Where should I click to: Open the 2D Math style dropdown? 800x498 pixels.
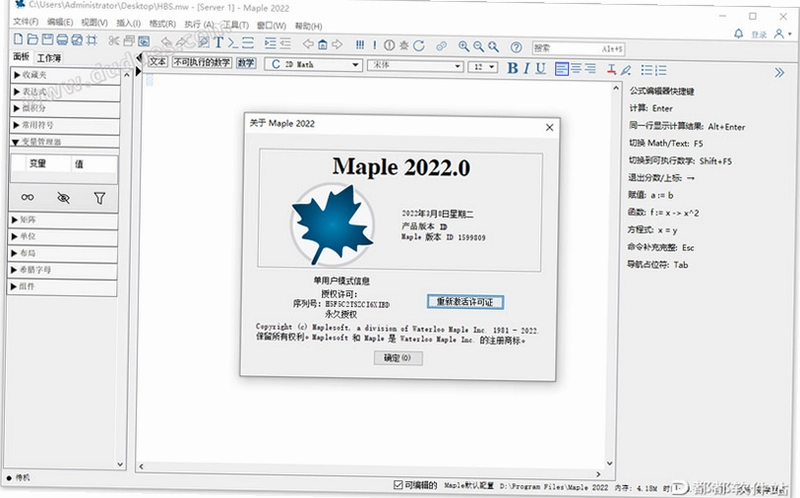point(355,65)
